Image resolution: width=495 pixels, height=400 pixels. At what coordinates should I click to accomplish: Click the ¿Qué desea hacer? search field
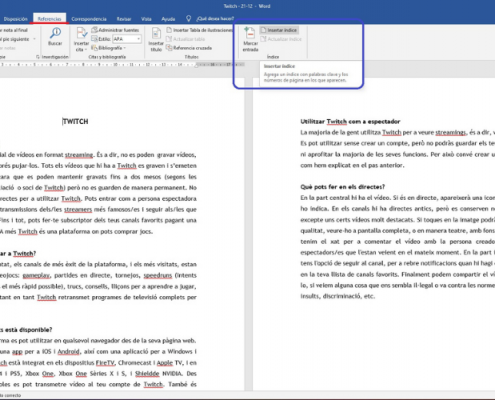215,19
